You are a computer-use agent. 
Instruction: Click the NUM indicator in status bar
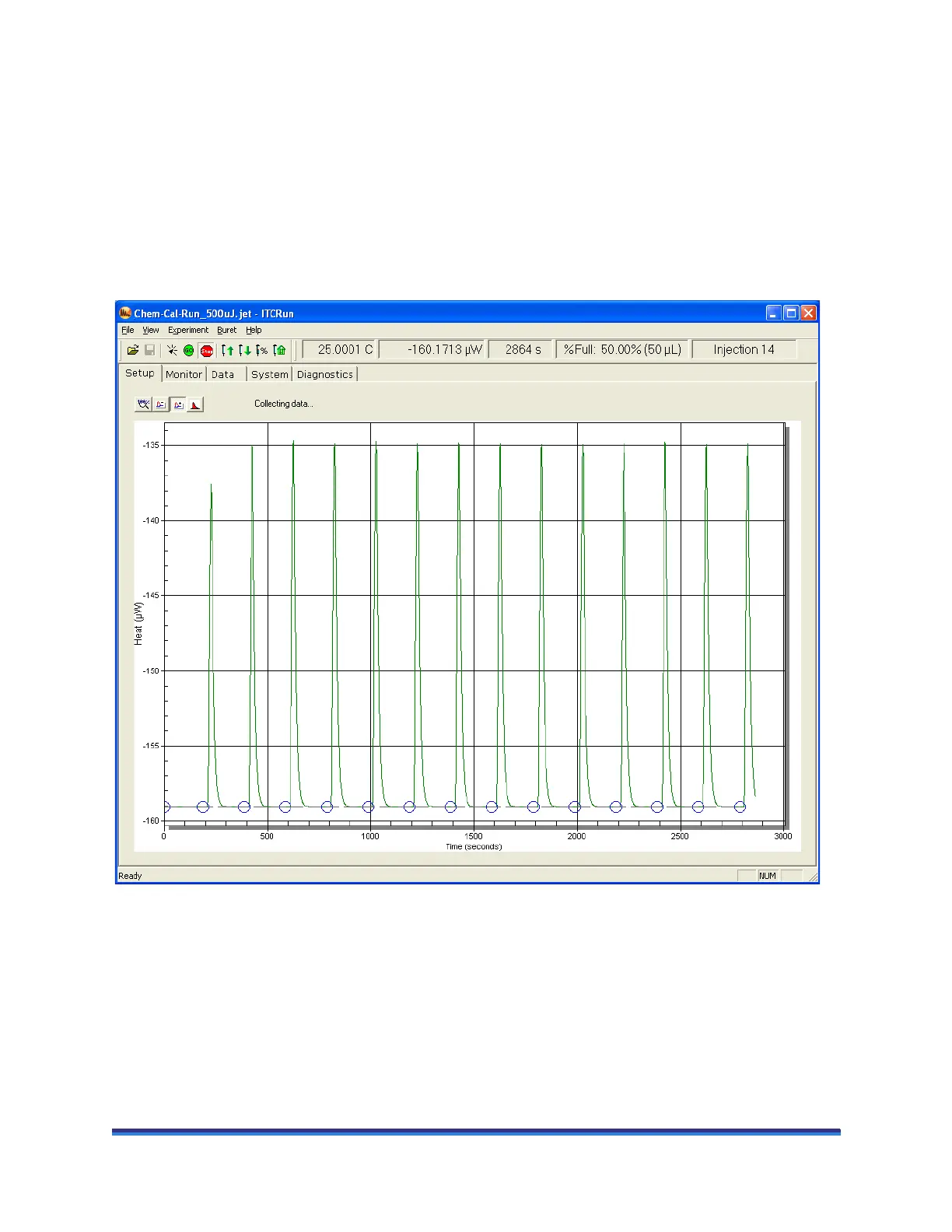(x=768, y=876)
